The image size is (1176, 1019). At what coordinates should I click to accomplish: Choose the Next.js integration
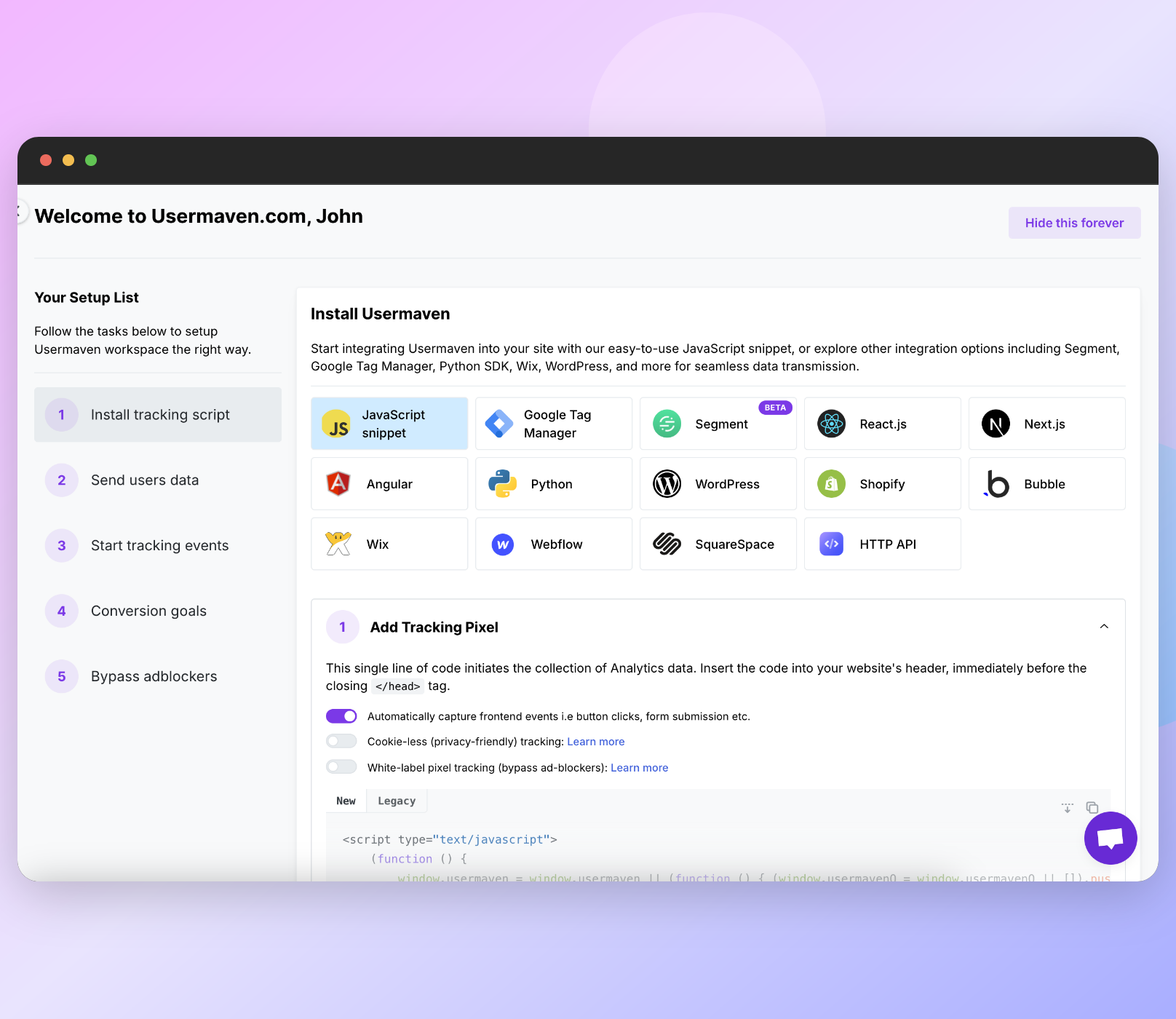pos(1047,424)
